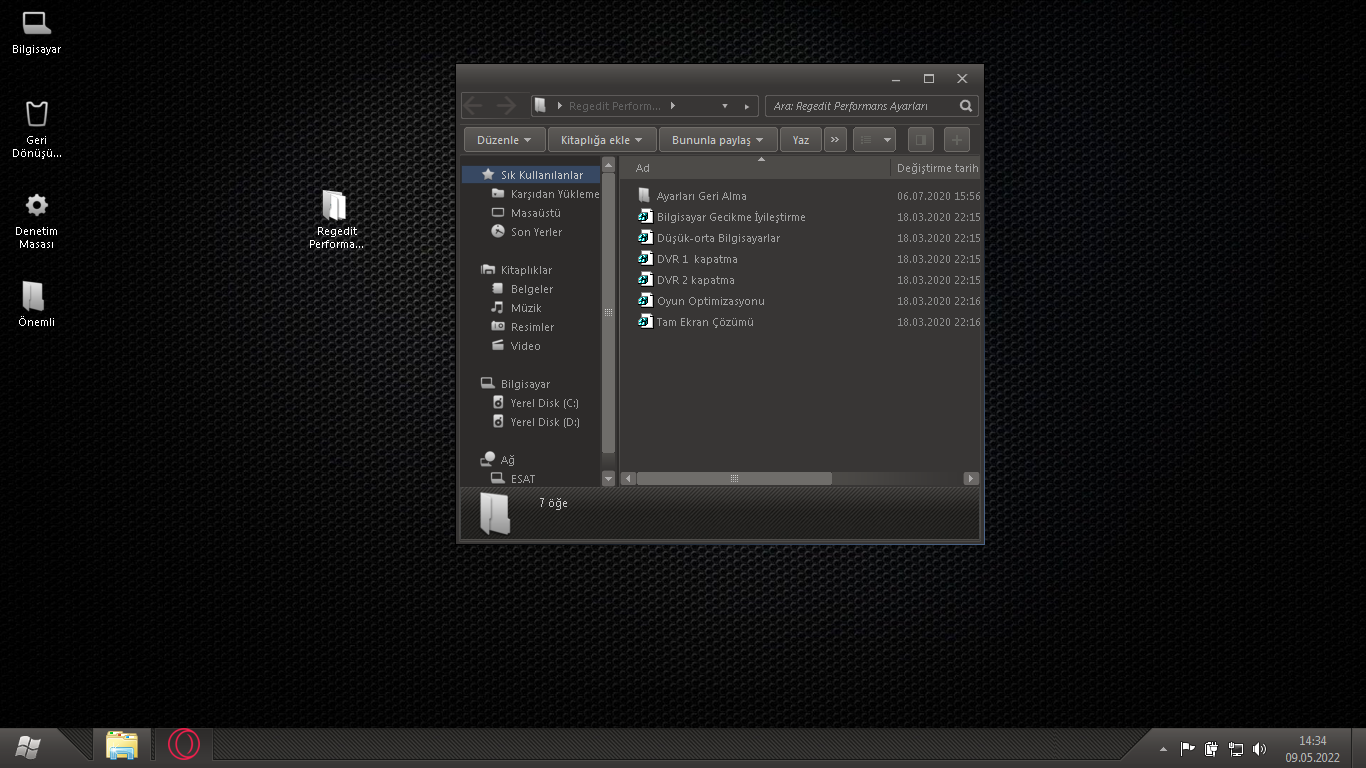Screen dimensions: 1366x768
Task: Select Bilgisayar in navigation pane
Action: 515,384
